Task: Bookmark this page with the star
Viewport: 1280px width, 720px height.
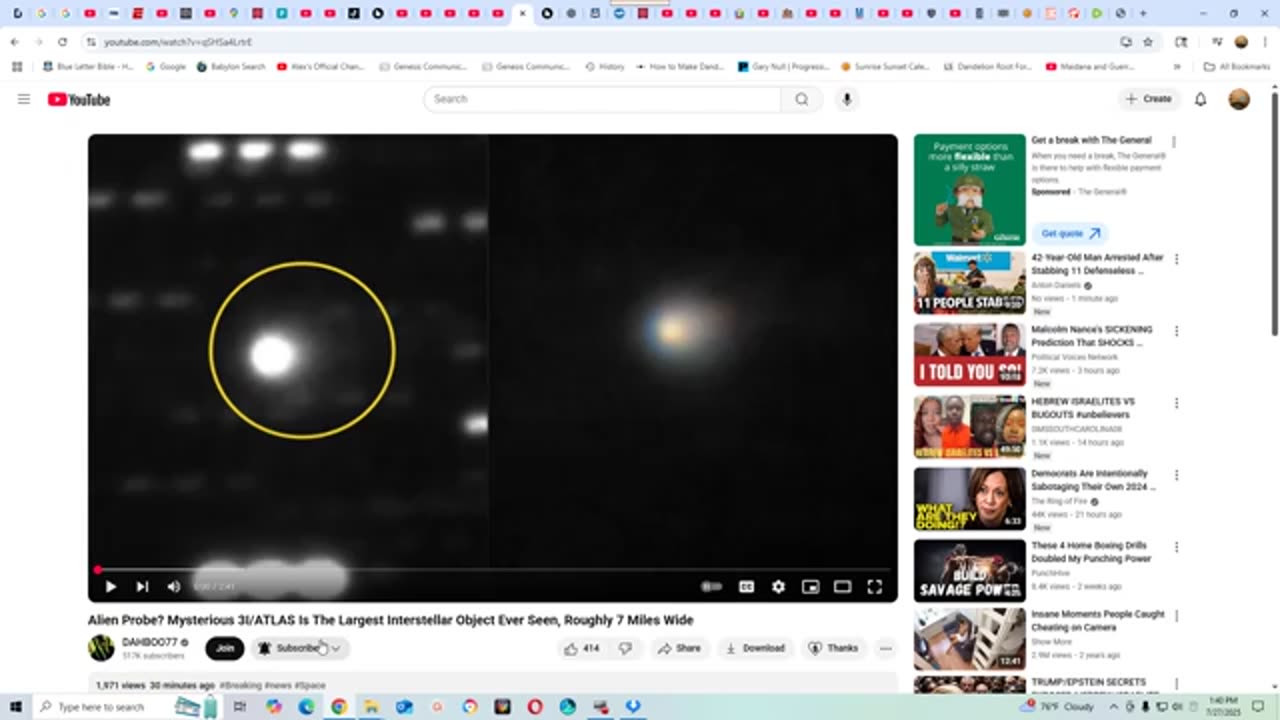Action: pyautogui.click(x=1148, y=42)
